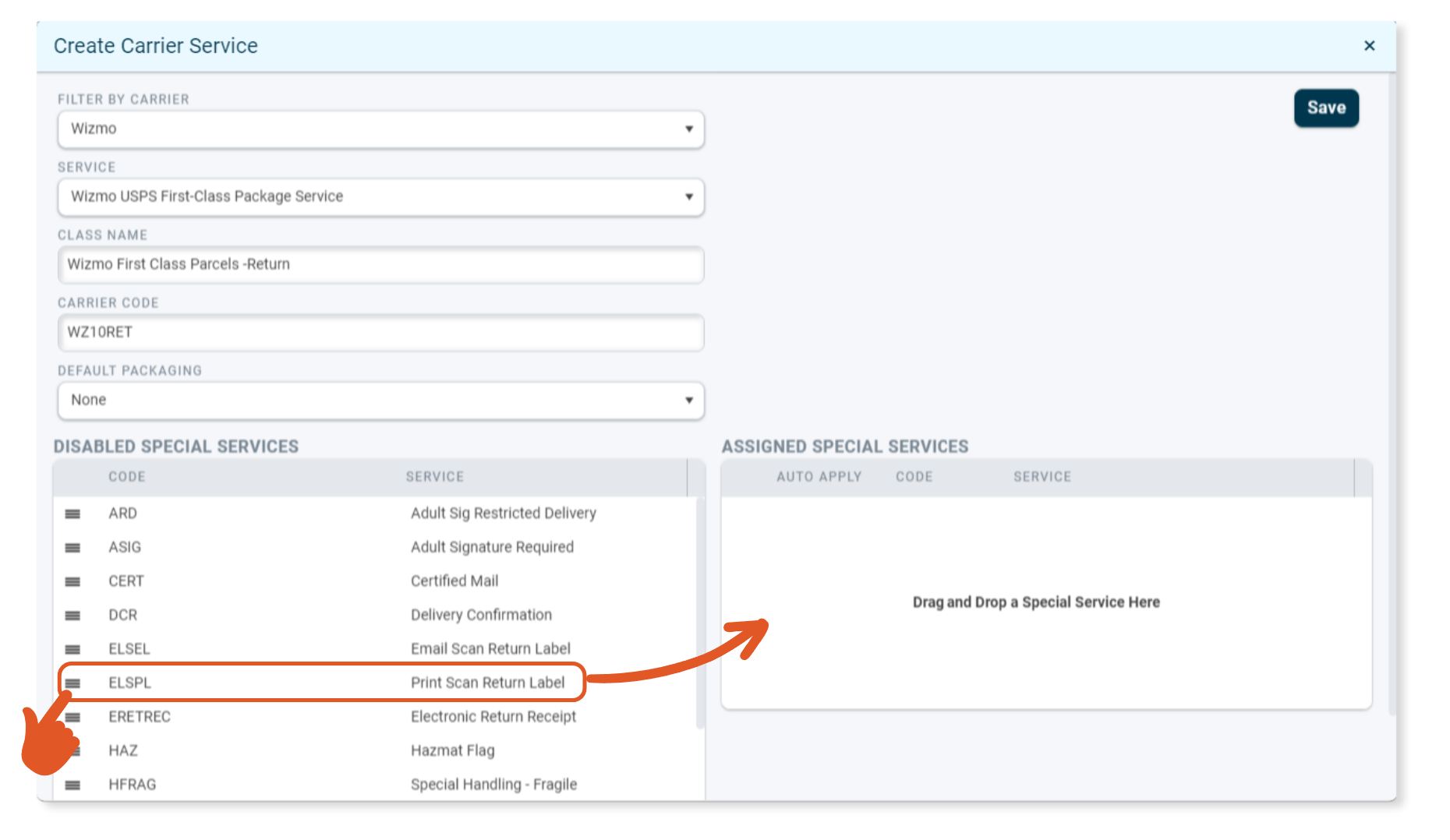Click inside the Carrier Code field
This screenshot has width=1450, height=840.
380,332
